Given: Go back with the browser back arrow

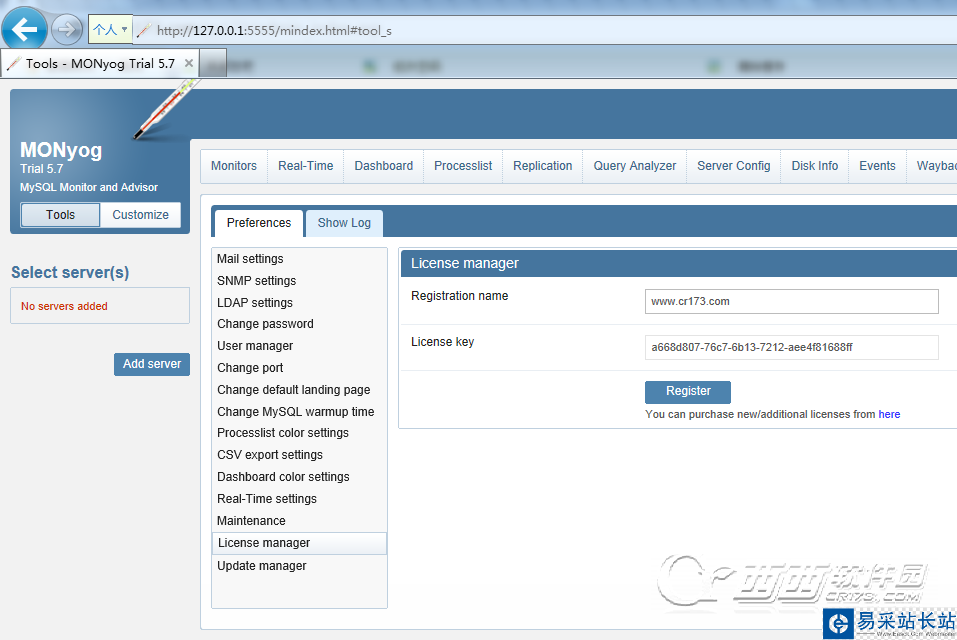Looking at the screenshot, I should click(24, 29).
